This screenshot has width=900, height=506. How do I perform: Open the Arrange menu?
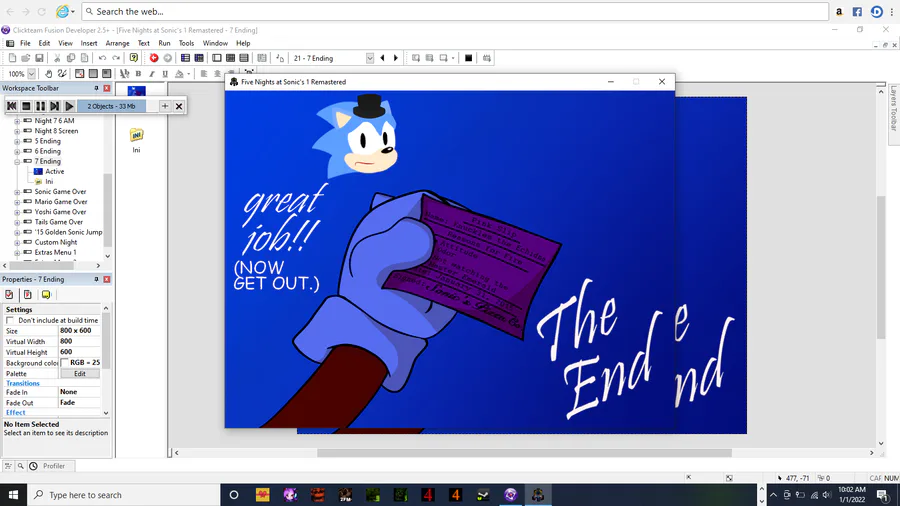click(x=118, y=43)
